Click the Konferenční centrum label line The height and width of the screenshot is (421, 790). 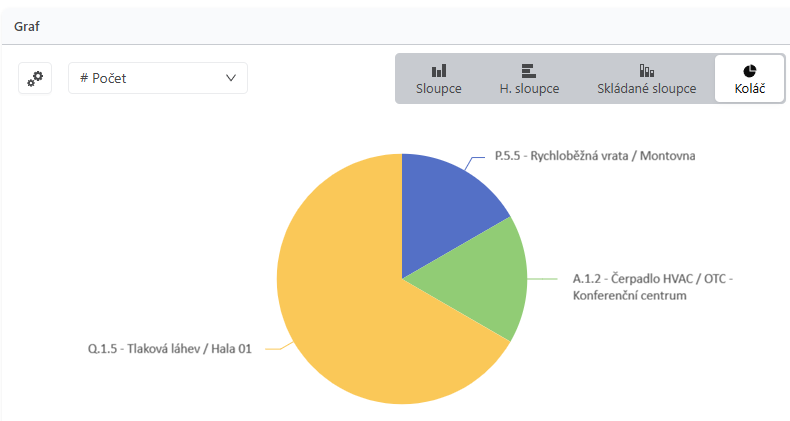630,295
